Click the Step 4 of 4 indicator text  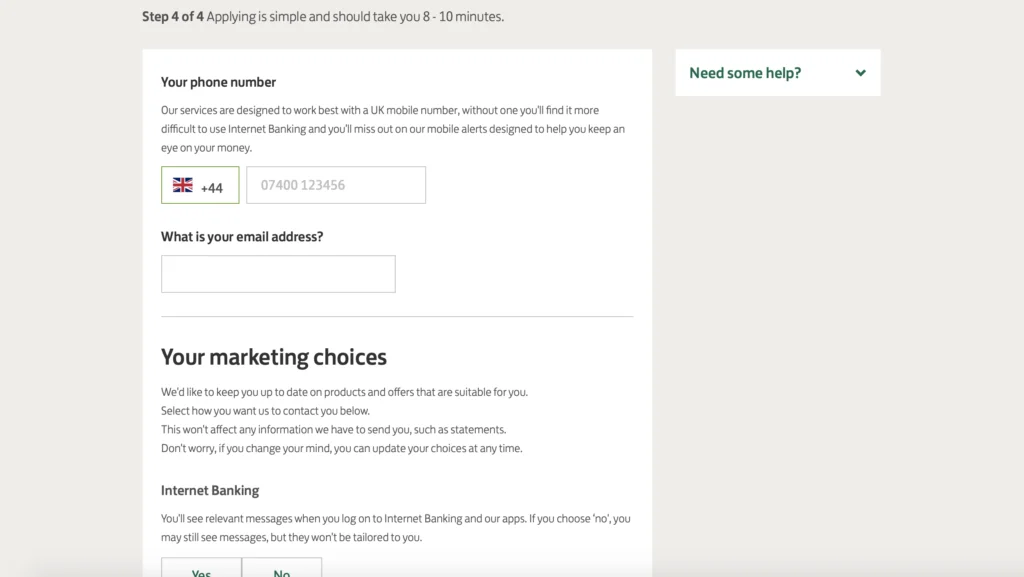pyautogui.click(x=172, y=16)
